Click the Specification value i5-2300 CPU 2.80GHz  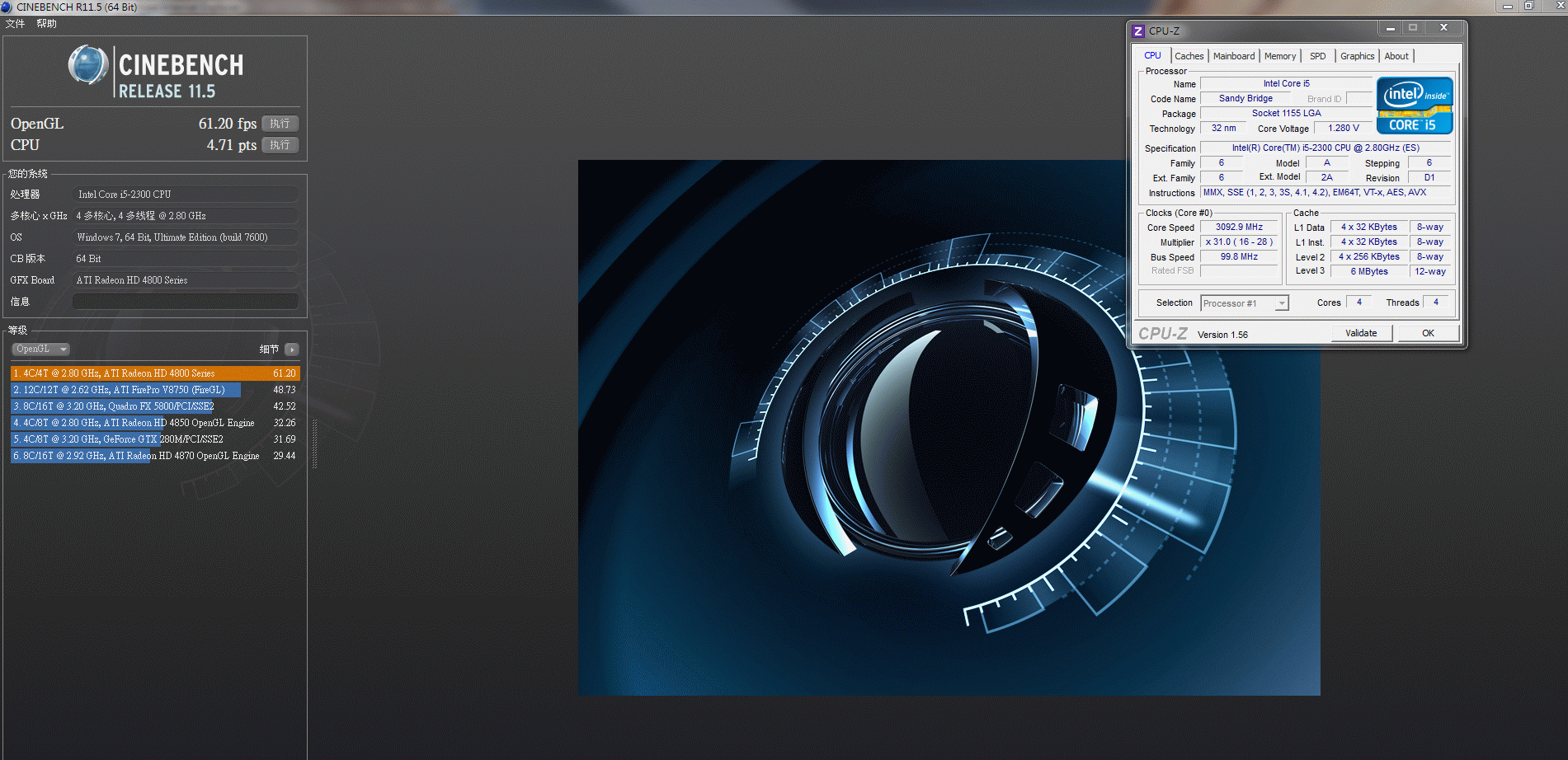point(1326,148)
